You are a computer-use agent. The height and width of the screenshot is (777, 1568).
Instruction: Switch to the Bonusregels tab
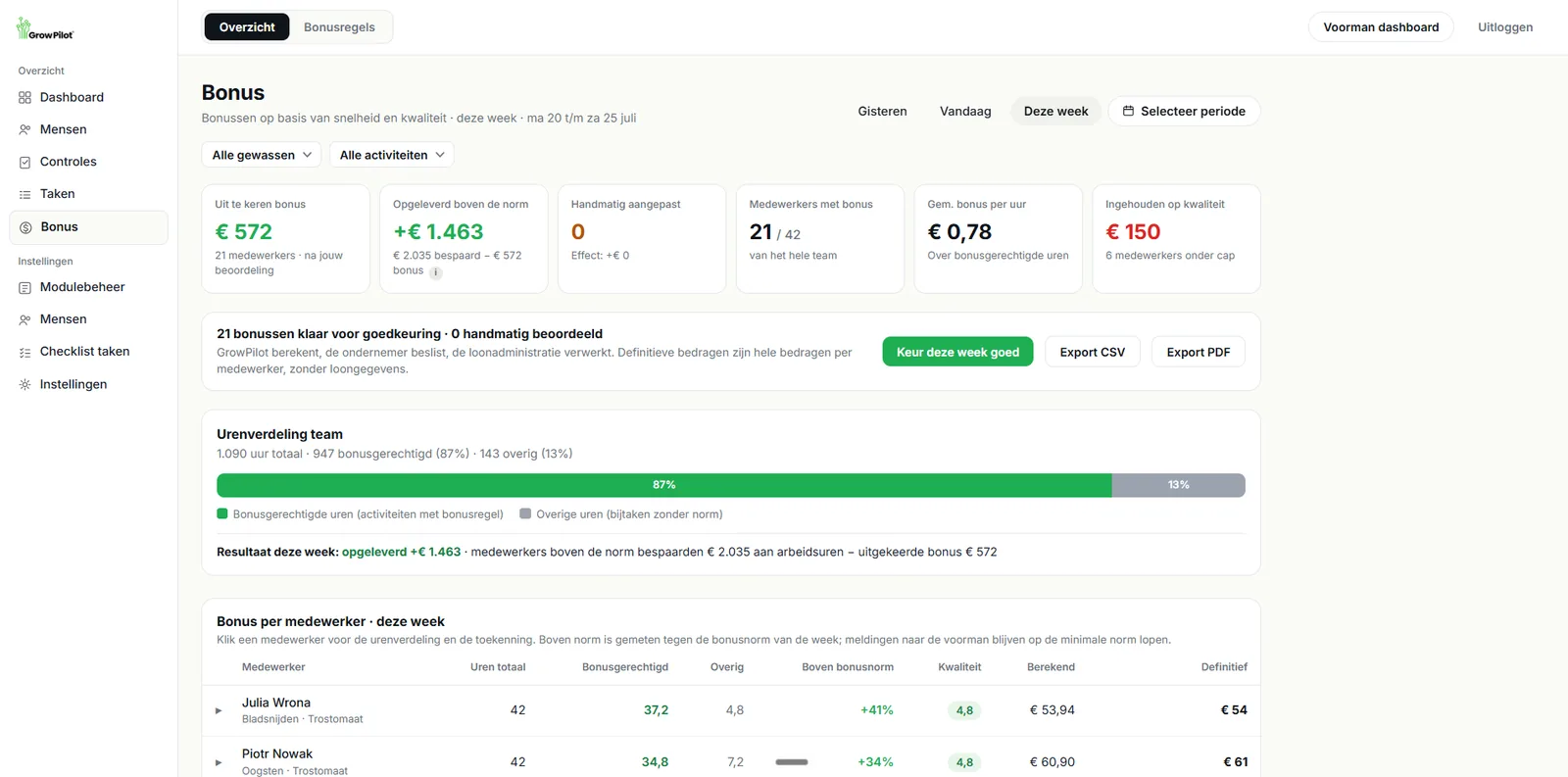[339, 27]
